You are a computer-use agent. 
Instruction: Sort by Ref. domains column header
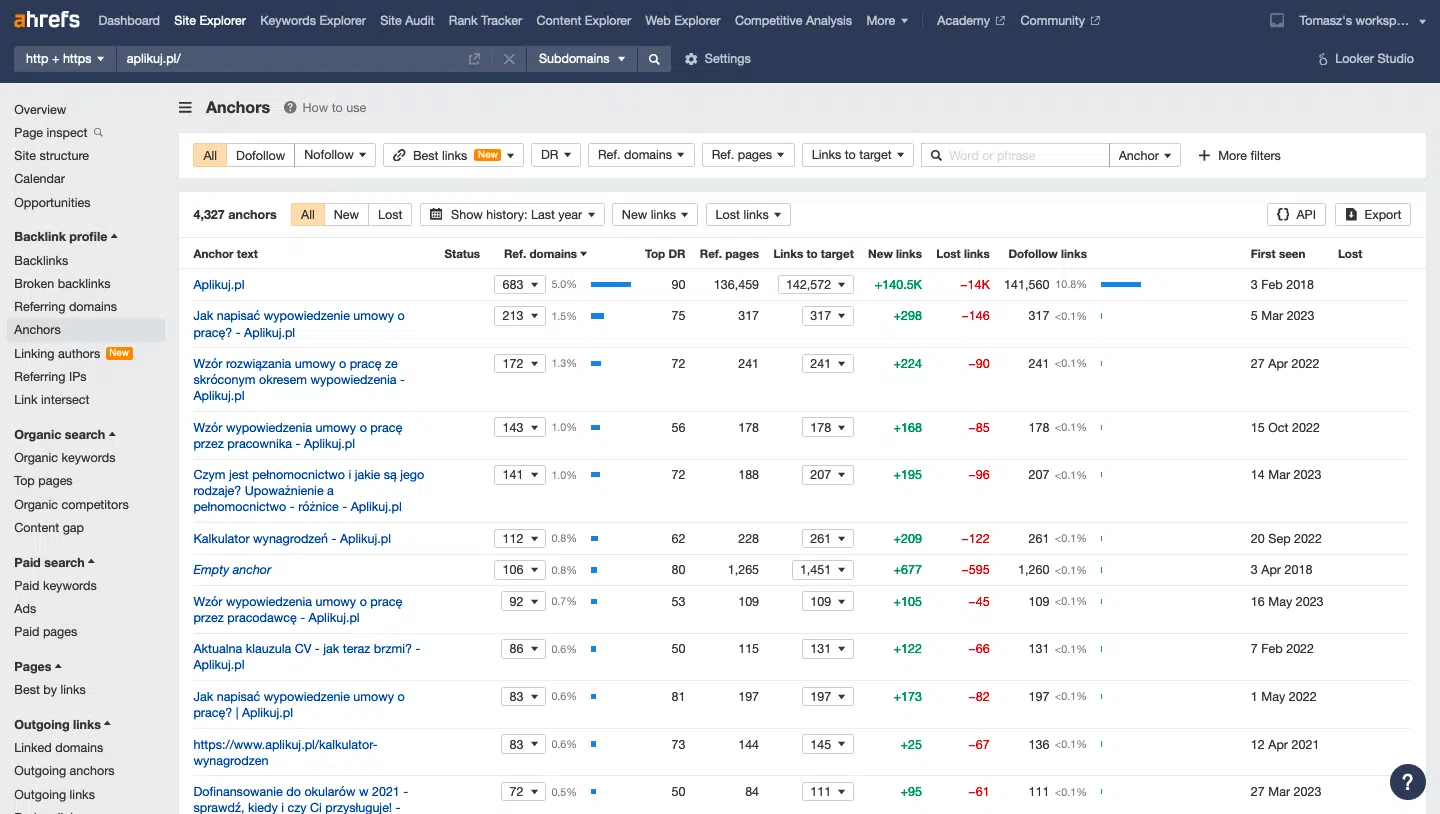pos(545,254)
